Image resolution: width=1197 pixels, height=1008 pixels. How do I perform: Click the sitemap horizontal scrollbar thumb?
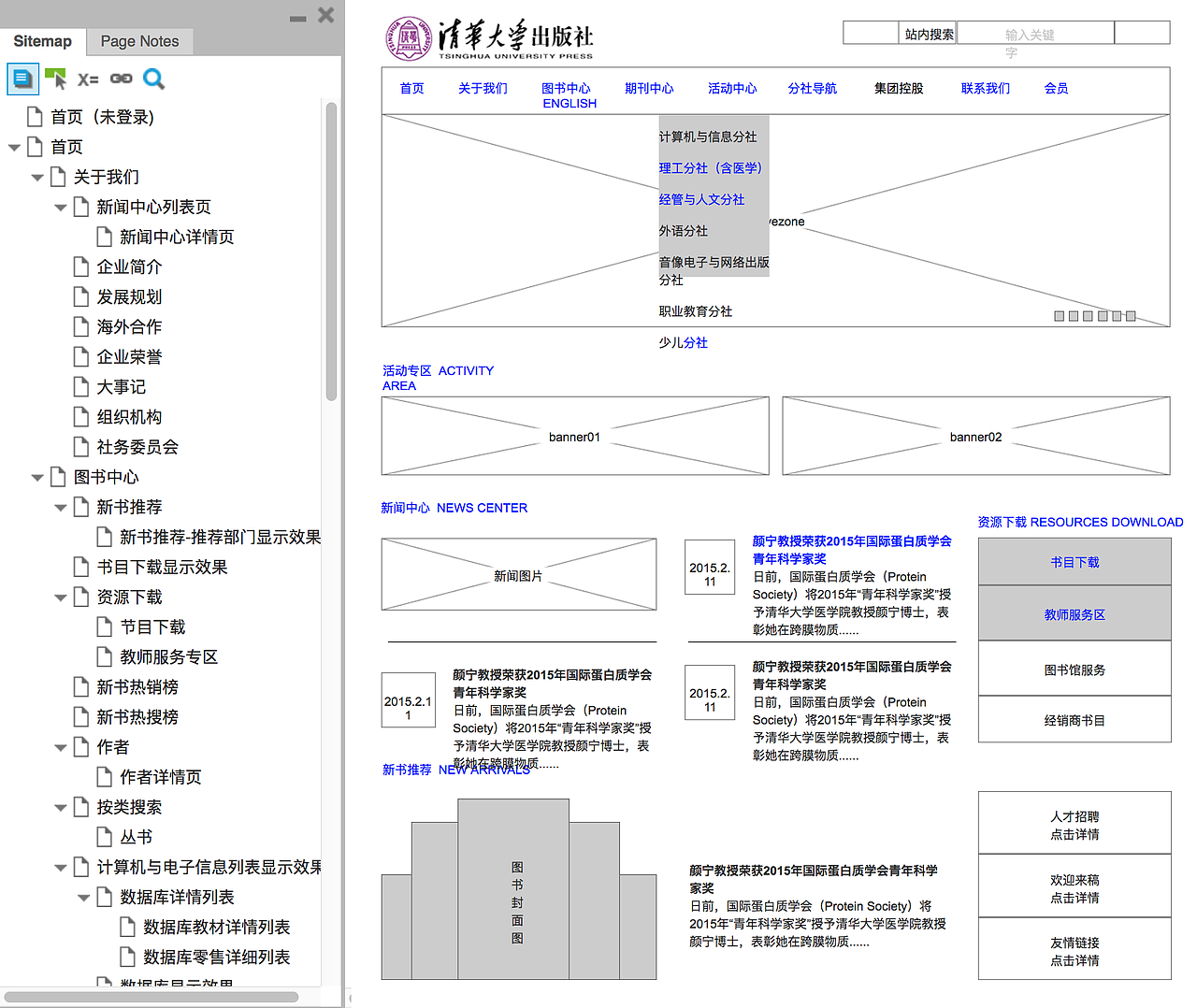tap(151, 997)
